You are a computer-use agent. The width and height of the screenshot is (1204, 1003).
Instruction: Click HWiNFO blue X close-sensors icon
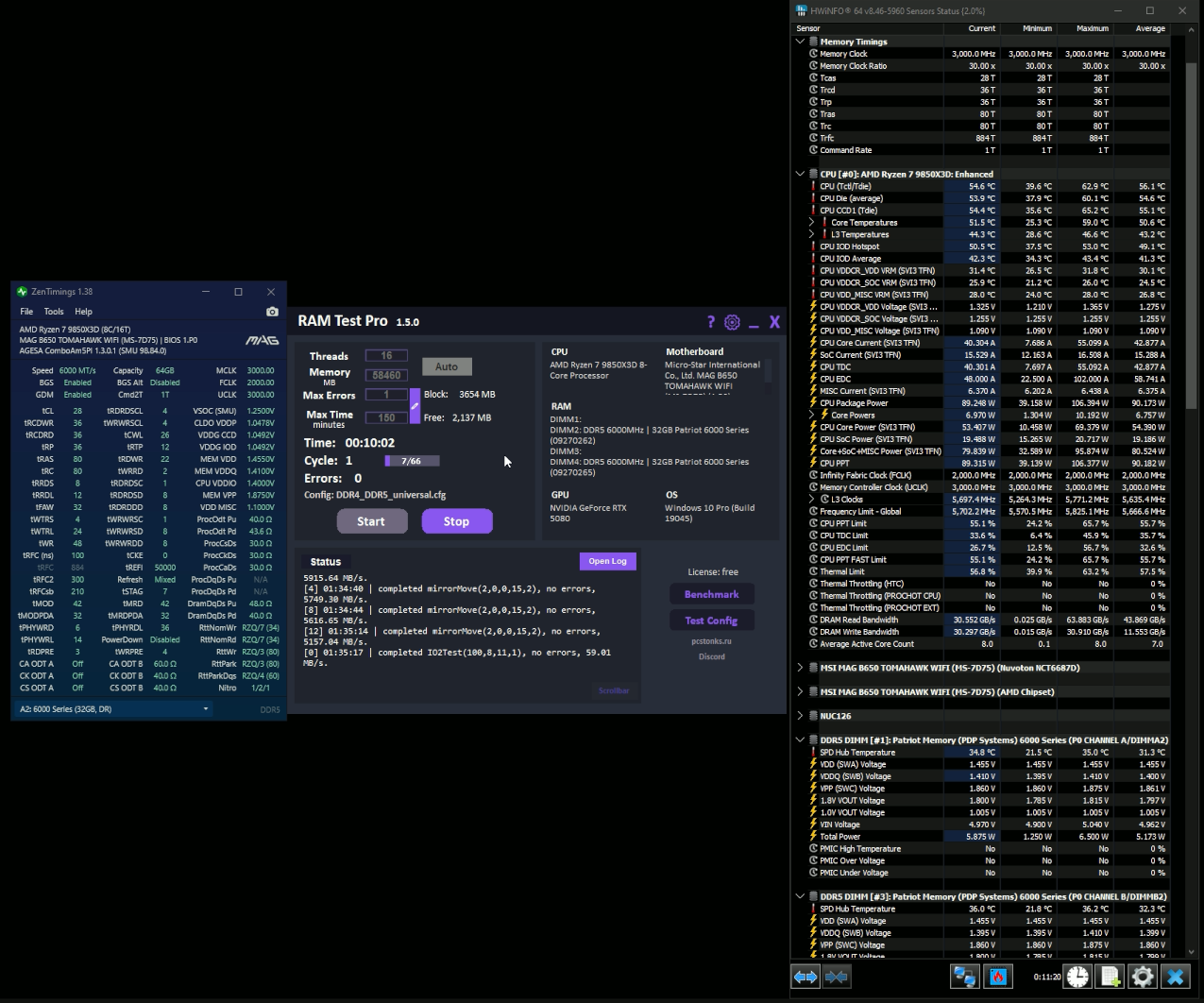[1176, 977]
